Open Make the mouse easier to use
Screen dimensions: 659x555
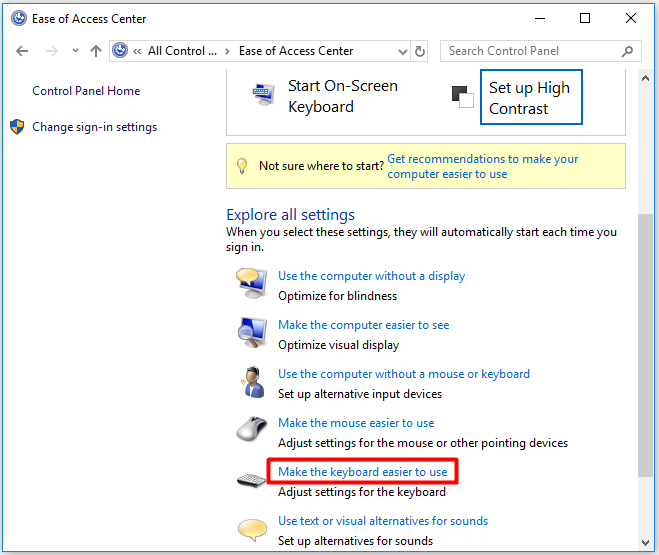click(356, 423)
